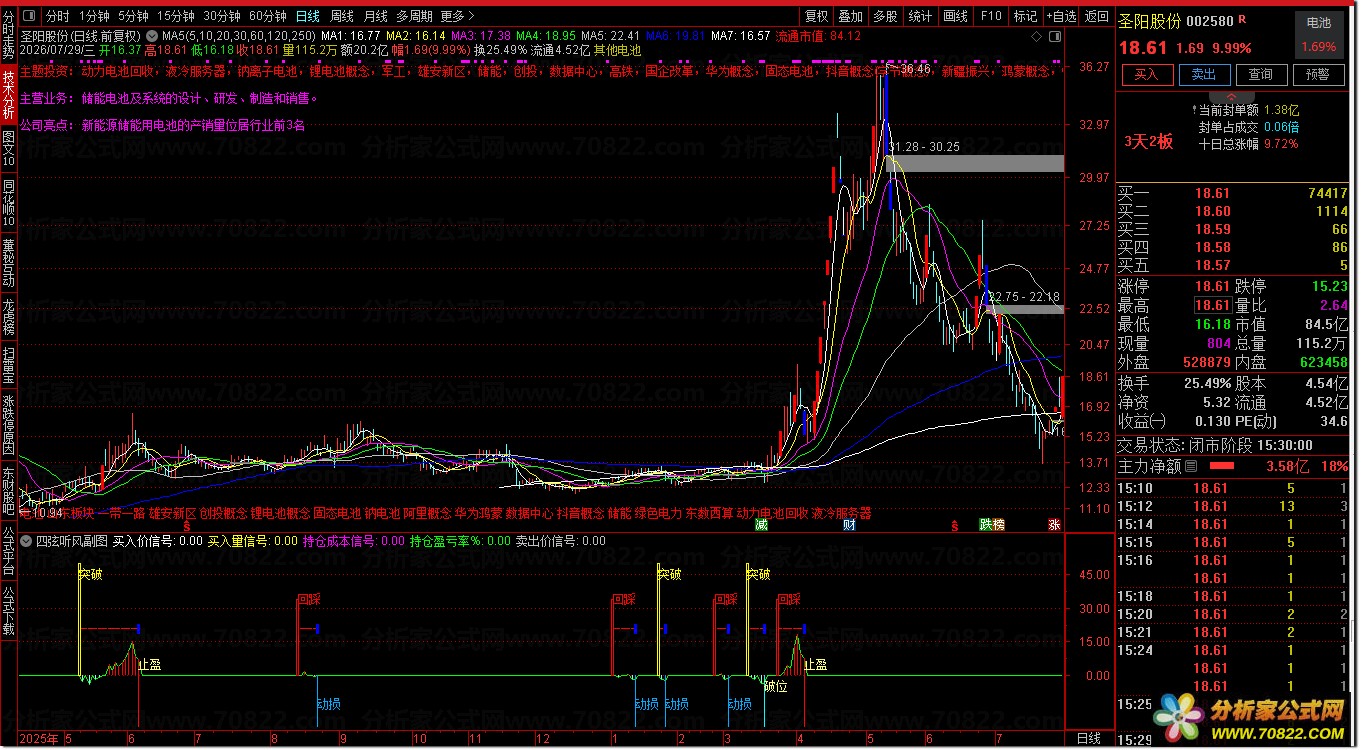Click the 标记 mark button
This screenshot has width=1361, height=750.
pyautogui.click(x=1025, y=16)
